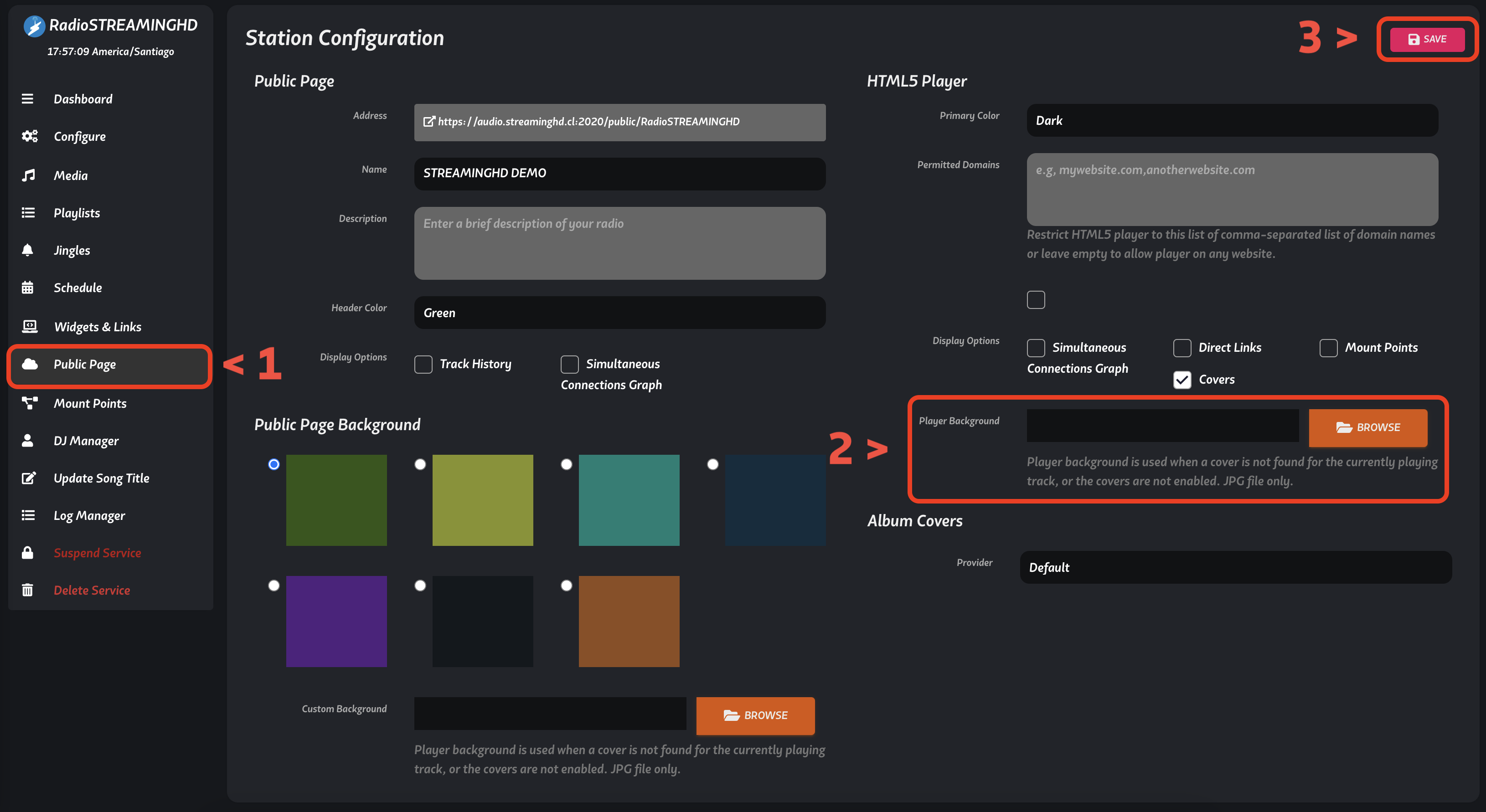Click the Media music note icon
The height and width of the screenshot is (812, 1486).
pyautogui.click(x=28, y=175)
